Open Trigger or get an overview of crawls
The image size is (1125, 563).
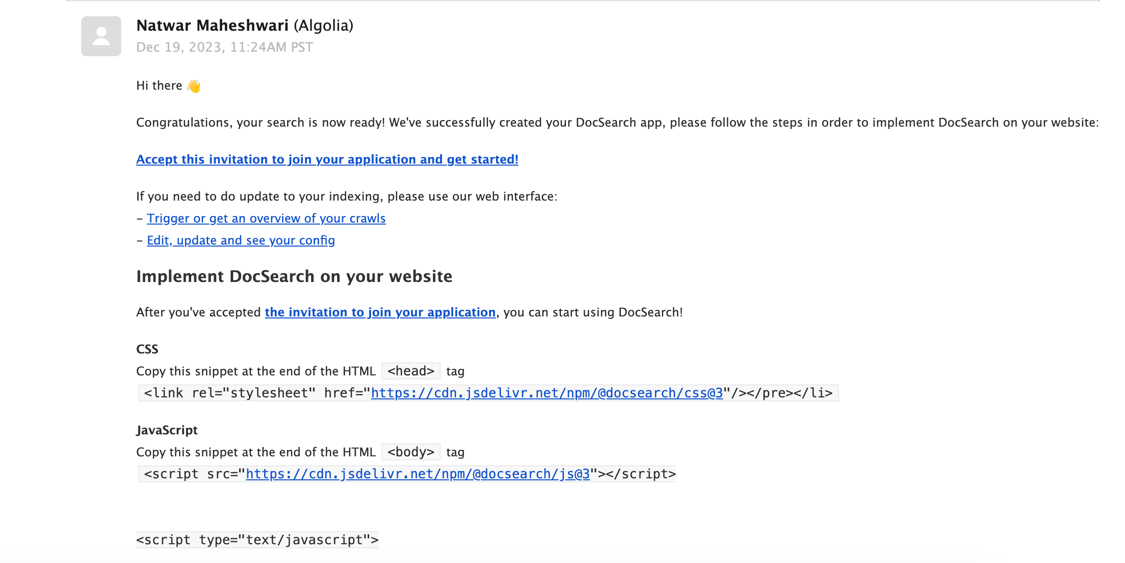coord(266,218)
